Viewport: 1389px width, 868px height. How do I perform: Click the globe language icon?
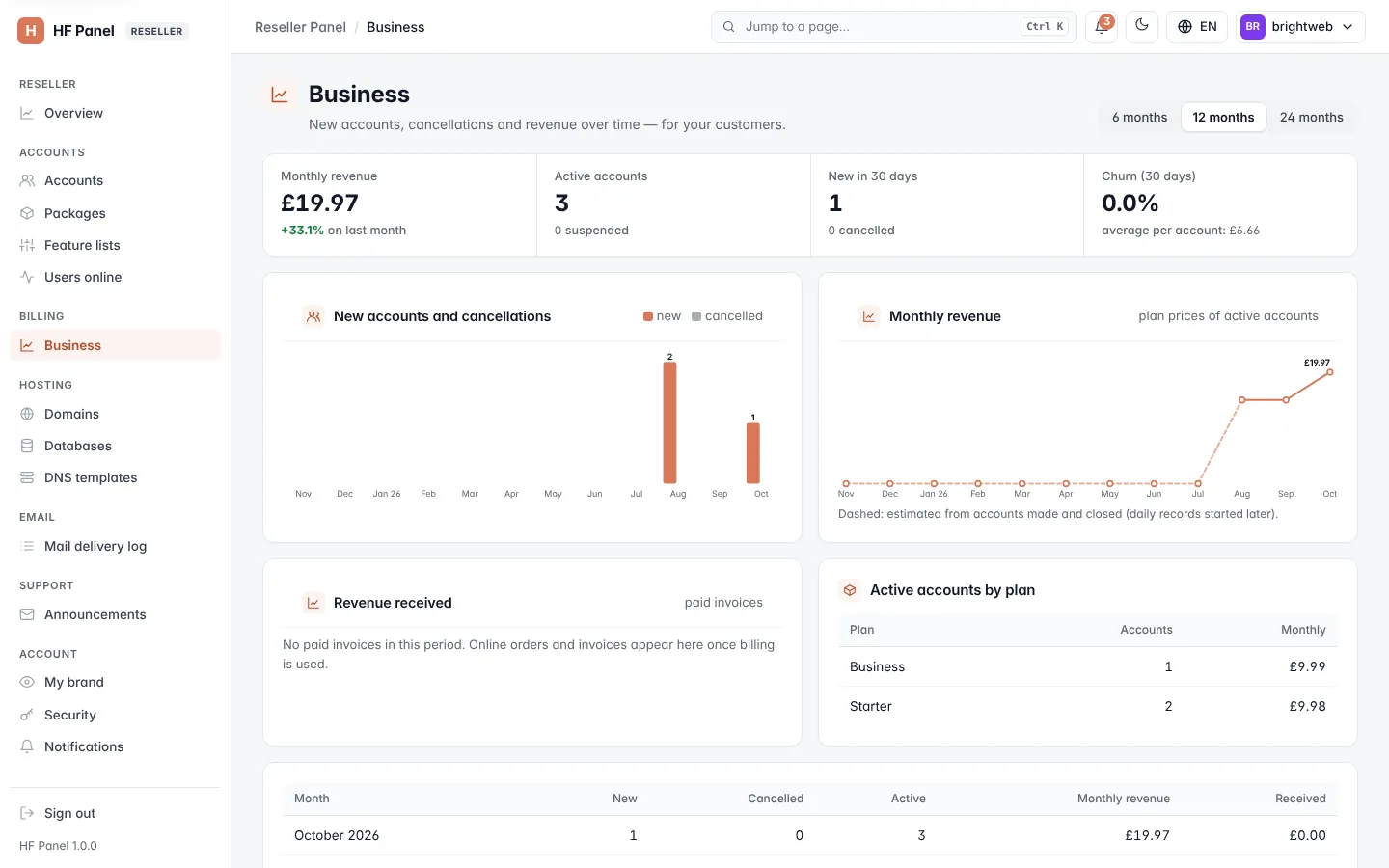tap(1185, 27)
